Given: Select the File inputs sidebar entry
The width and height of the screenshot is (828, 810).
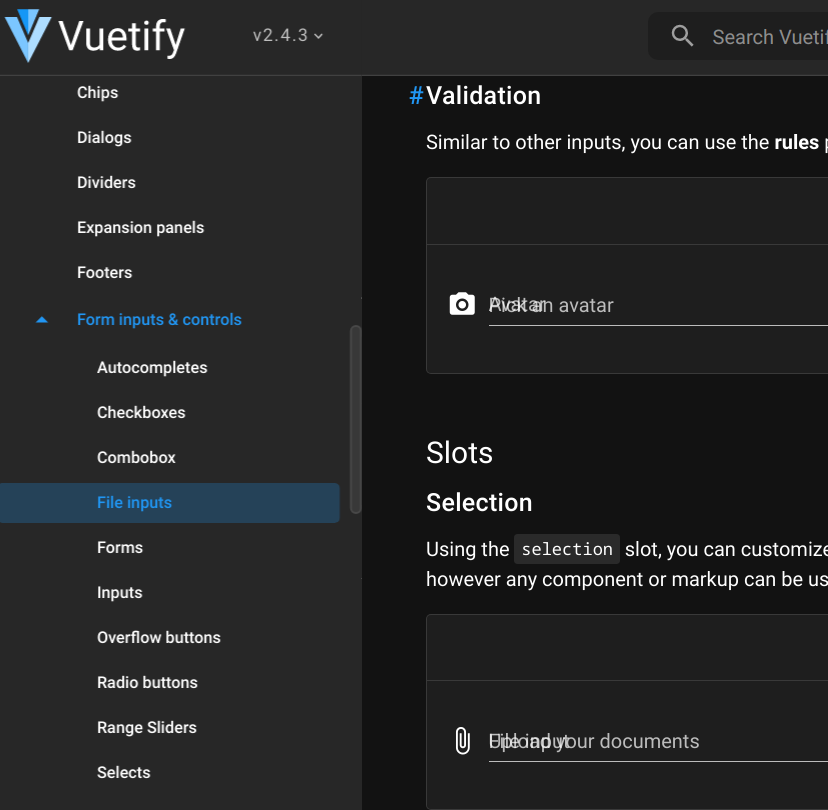Looking at the screenshot, I should click(134, 502).
